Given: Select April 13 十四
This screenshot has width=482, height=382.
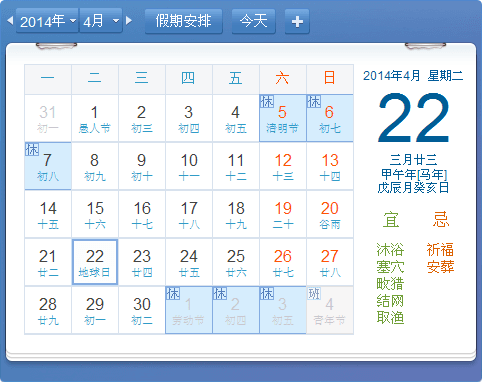Looking at the screenshot, I should click(330, 166).
